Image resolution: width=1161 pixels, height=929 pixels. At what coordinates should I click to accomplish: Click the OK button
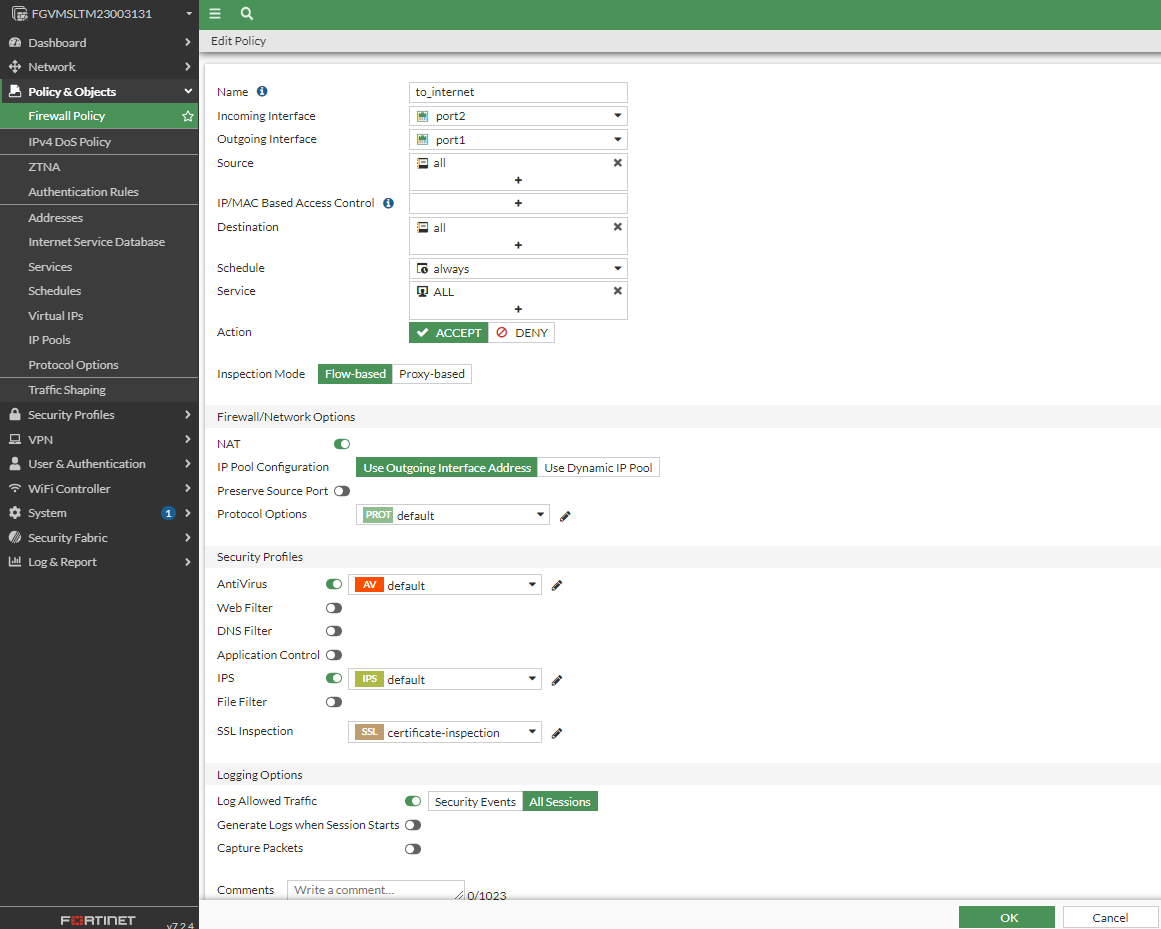pos(1007,917)
